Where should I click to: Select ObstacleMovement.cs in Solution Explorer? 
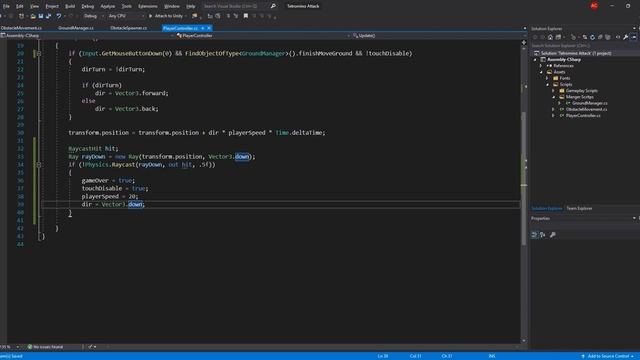tap(586, 109)
